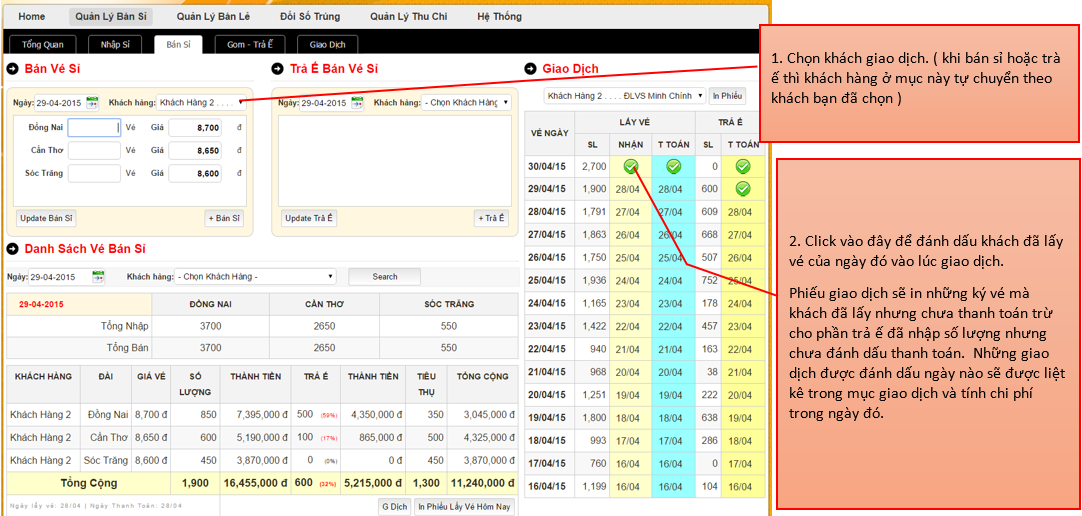Image resolution: width=1082 pixels, height=516 pixels.
Task: Click the arrow icon beside Giao Dịch heading
Action: point(530,69)
